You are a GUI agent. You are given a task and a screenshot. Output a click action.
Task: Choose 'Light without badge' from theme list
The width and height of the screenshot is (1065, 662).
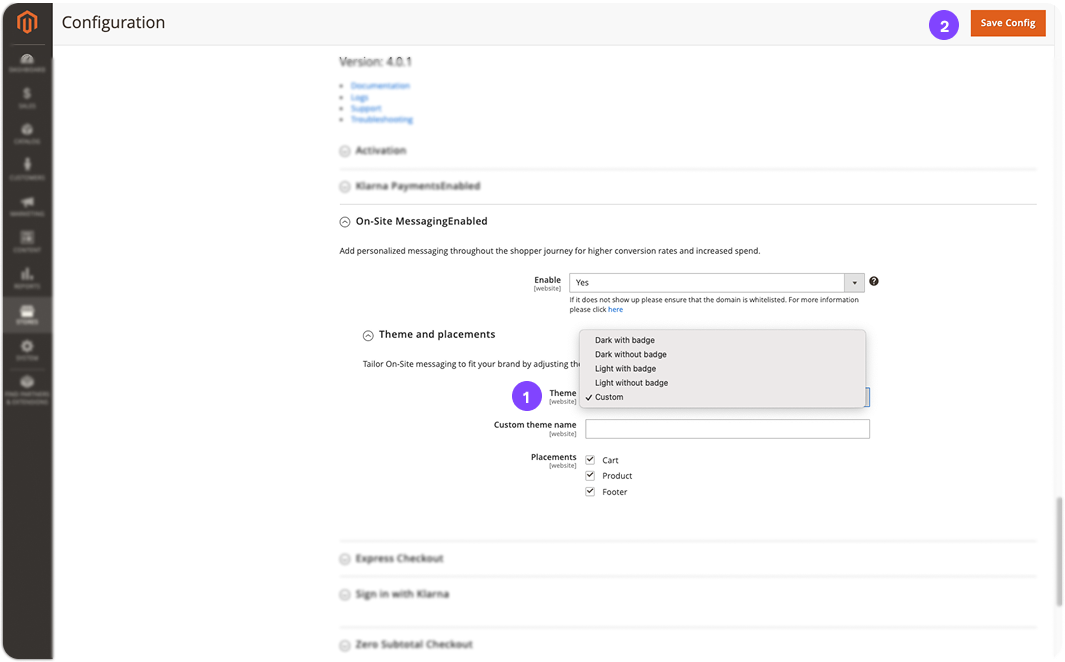point(631,383)
